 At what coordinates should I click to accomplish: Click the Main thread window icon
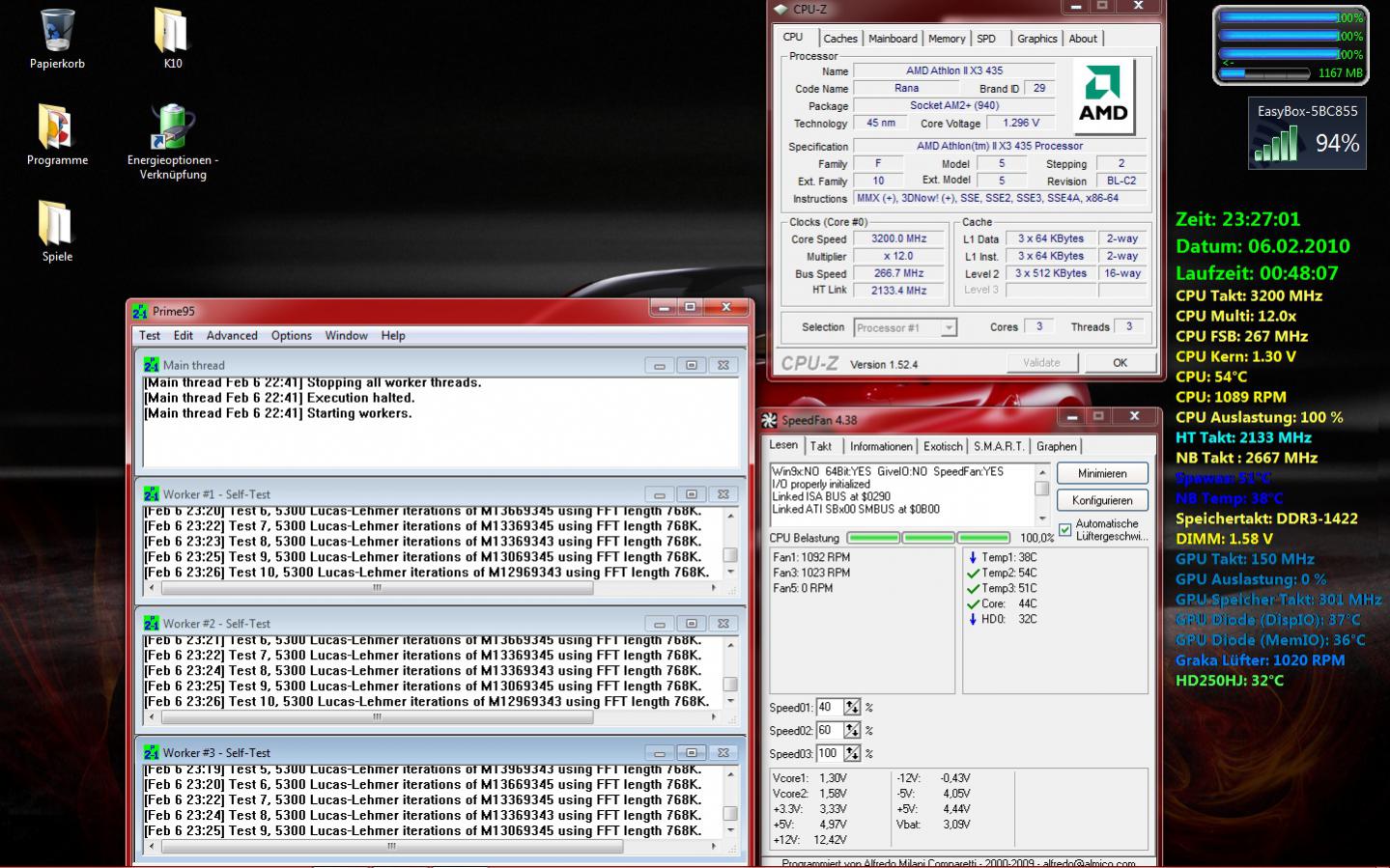click(x=152, y=365)
